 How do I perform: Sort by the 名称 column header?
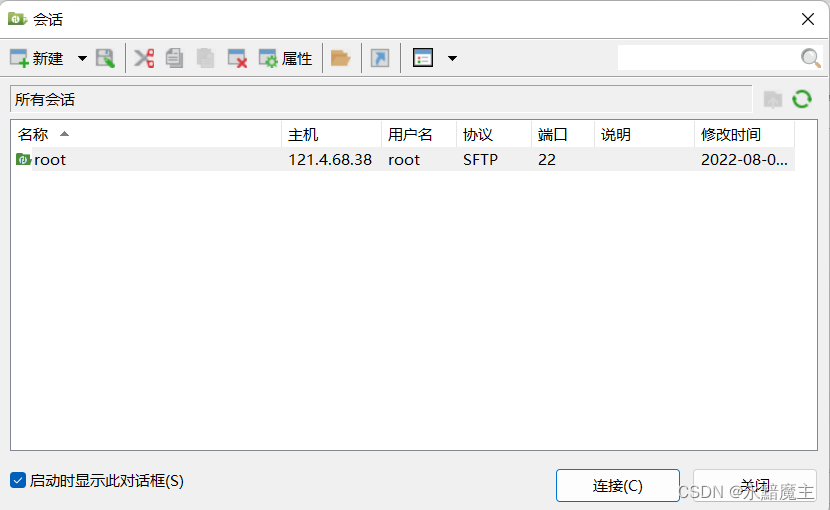146,135
